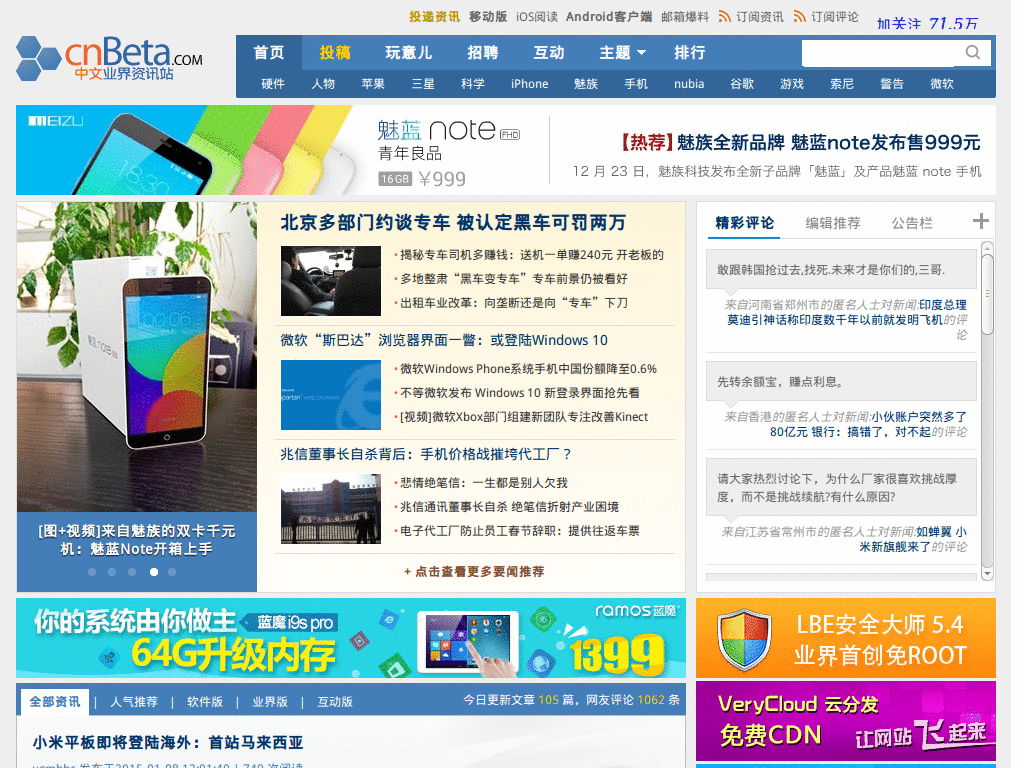Click the factory building news thumbnail
The width and height of the screenshot is (1024, 768).
click(x=330, y=509)
